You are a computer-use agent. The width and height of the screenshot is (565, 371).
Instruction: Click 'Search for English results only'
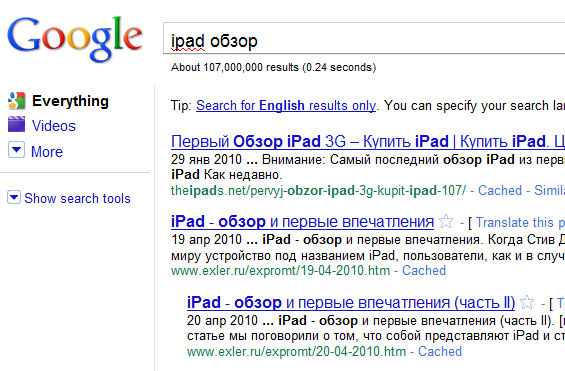point(286,106)
